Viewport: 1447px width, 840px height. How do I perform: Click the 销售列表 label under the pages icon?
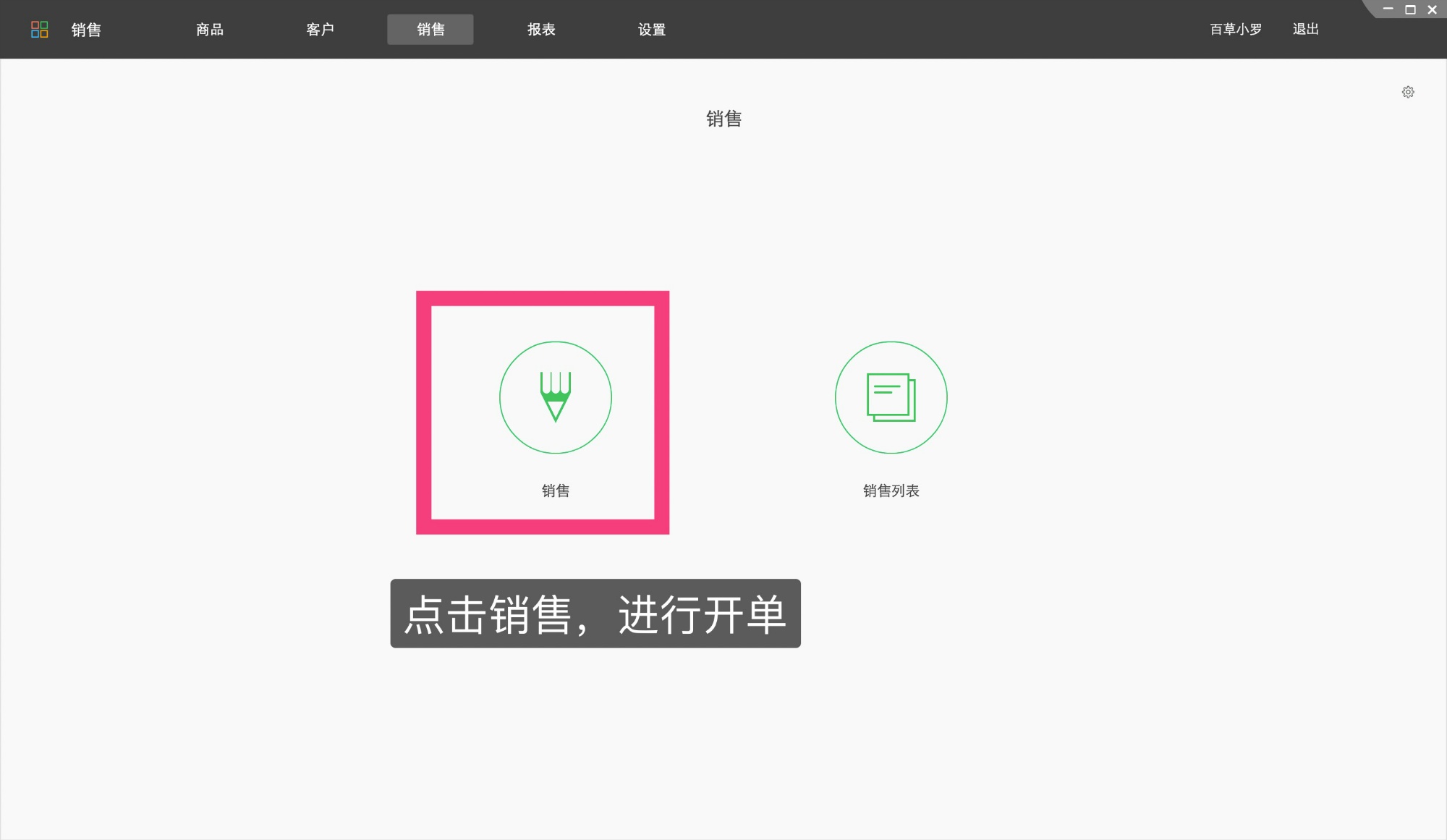pos(891,491)
